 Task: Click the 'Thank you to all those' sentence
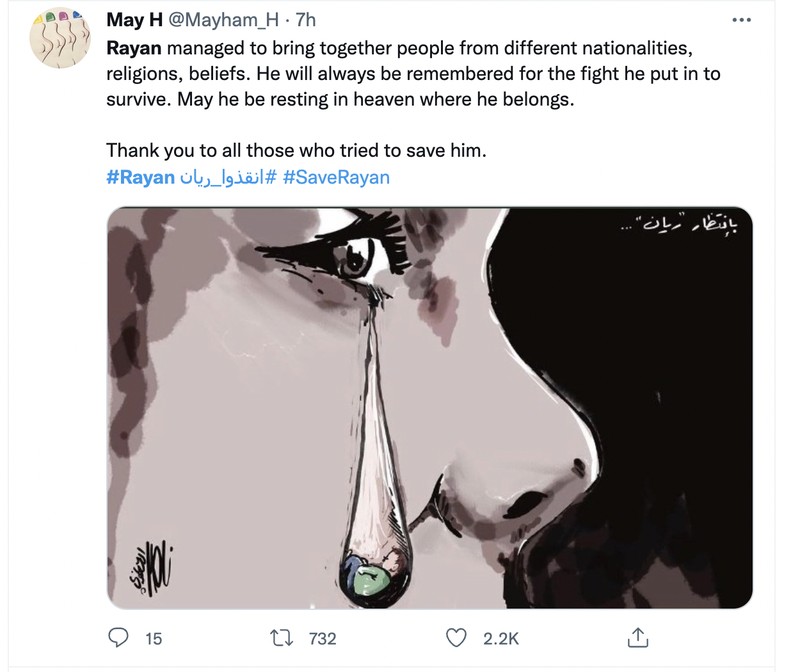point(296,152)
